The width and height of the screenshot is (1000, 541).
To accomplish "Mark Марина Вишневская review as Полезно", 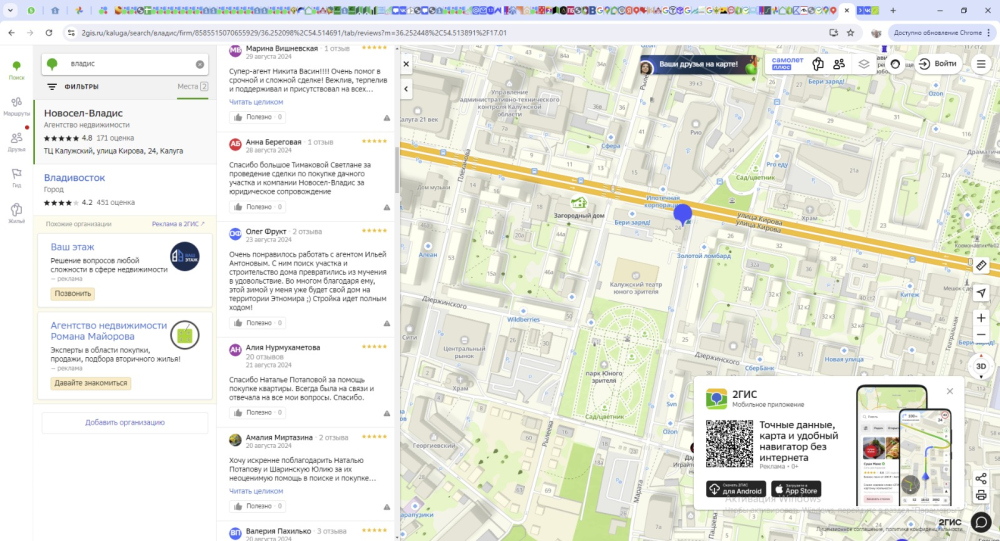I will click(x=258, y=117).
